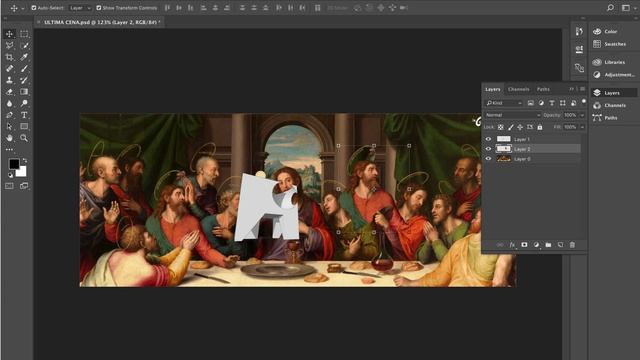Open the Auto-Select Layer dropdown
This screenshot has height=360, width=640.
(x=80, y=8)
